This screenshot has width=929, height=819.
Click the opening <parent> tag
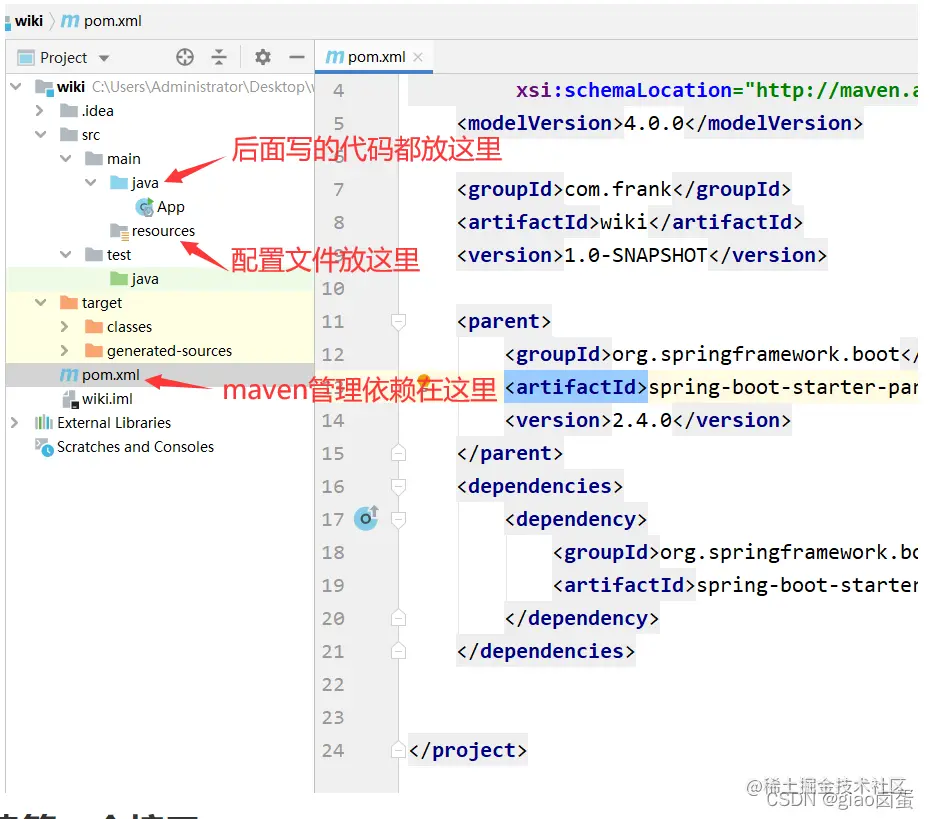pos(504,321)
